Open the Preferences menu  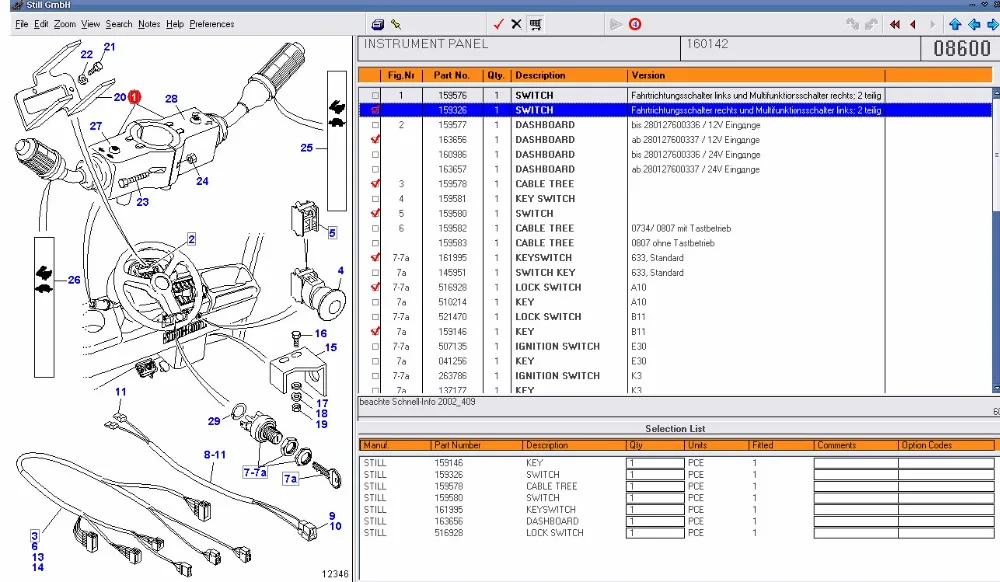coord(212,24)
